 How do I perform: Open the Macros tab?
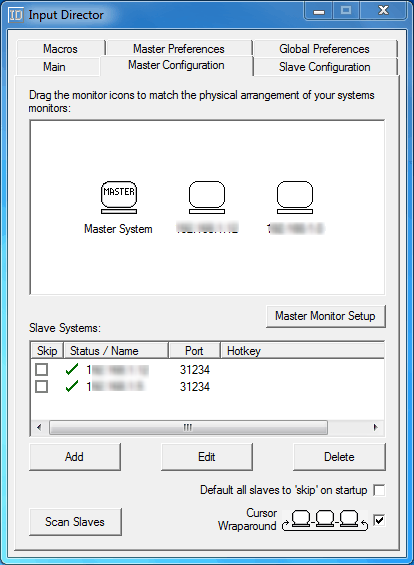tap(61, 49)
